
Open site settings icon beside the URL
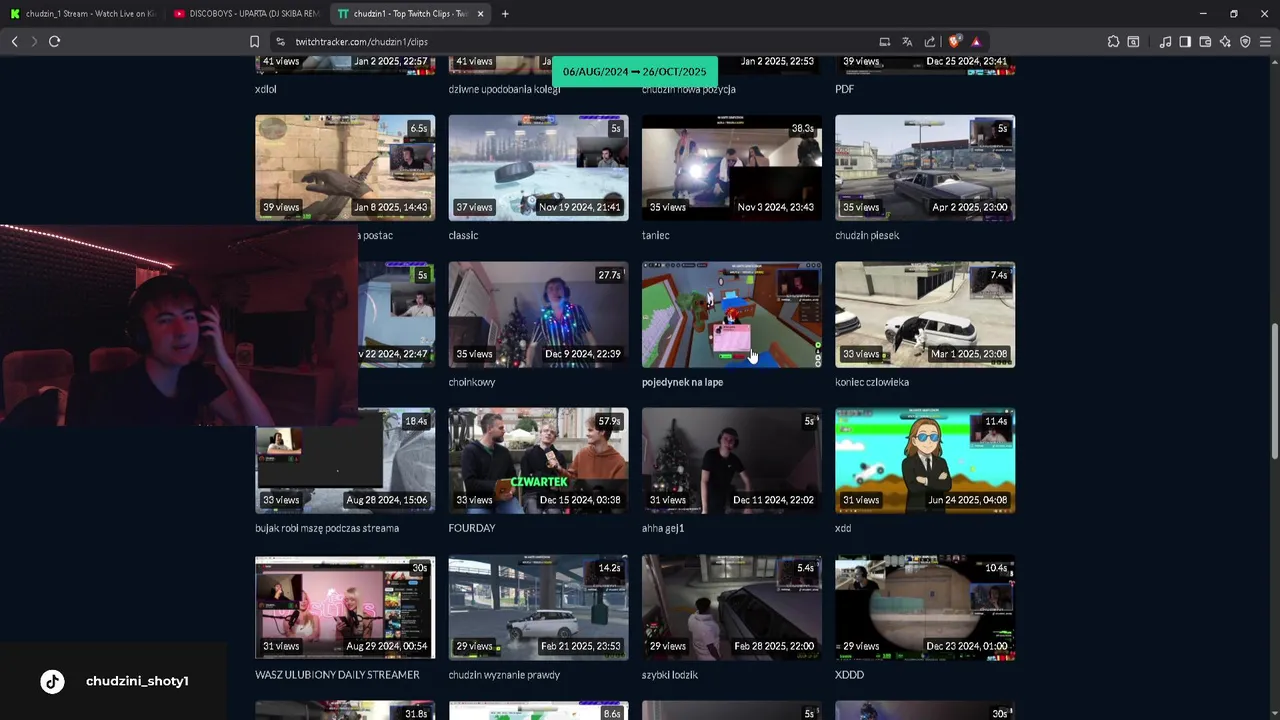(x=280, y=41)
